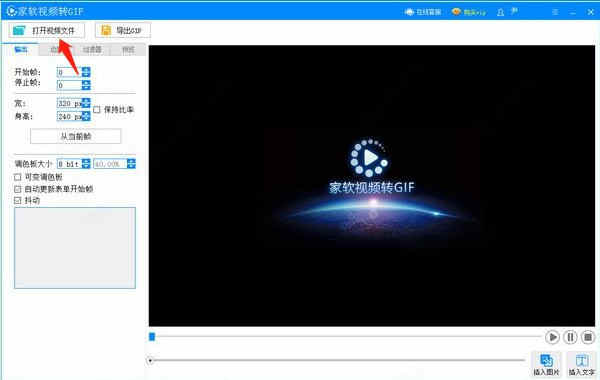
Task: Adjust the 开始帧 start frame spinner arrows
Action: click(x=86, y=72)
